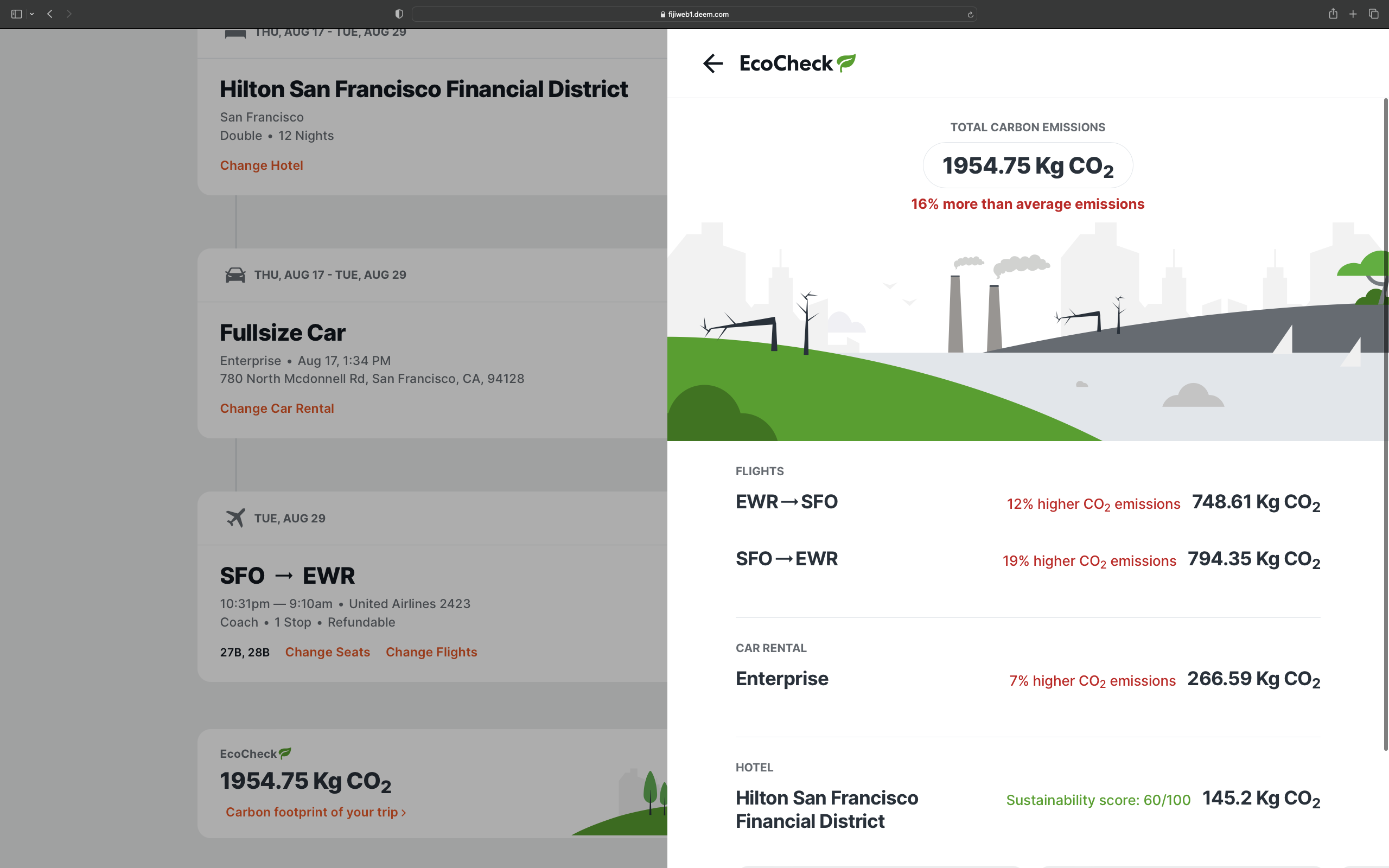Click the emissions landscape illustration
Screen dimensions: 1389x868
[1028, 332]
